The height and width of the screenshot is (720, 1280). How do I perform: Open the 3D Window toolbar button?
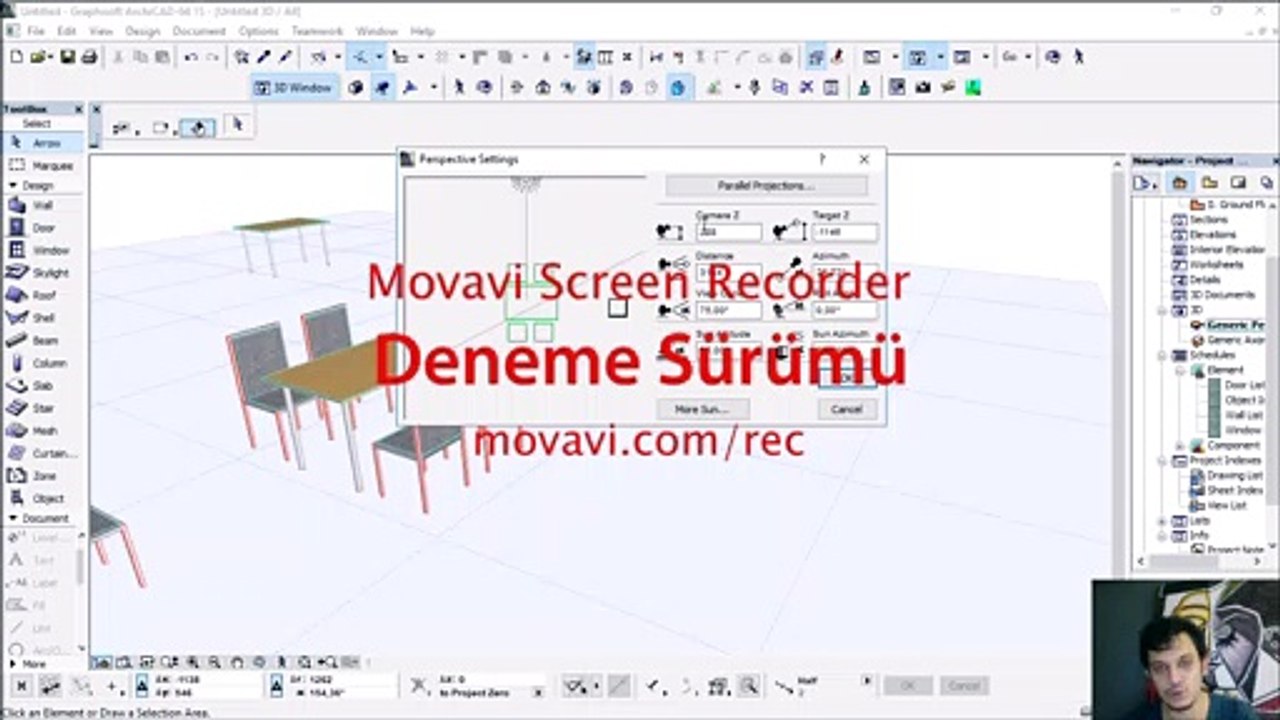click(293, 88)
